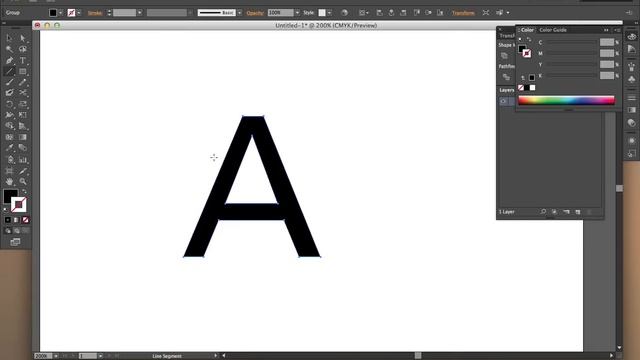The height and width of the screenshot is (360, 640).
Task: Select the Selection tool (black arrow)
Action: click(x=9, y=38)
